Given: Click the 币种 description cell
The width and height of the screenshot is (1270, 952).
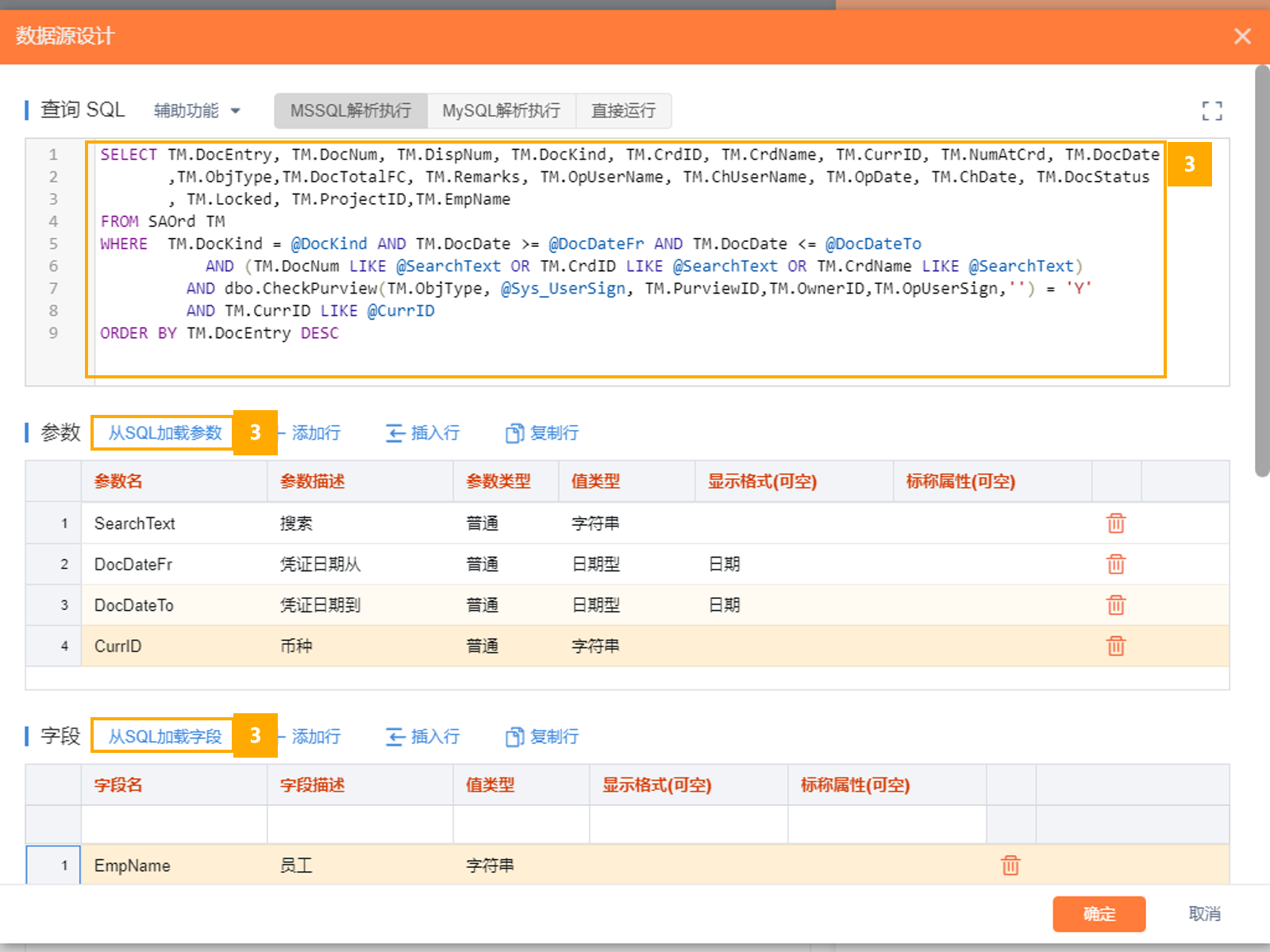Looking at the screenshot, I should point(360,646).
